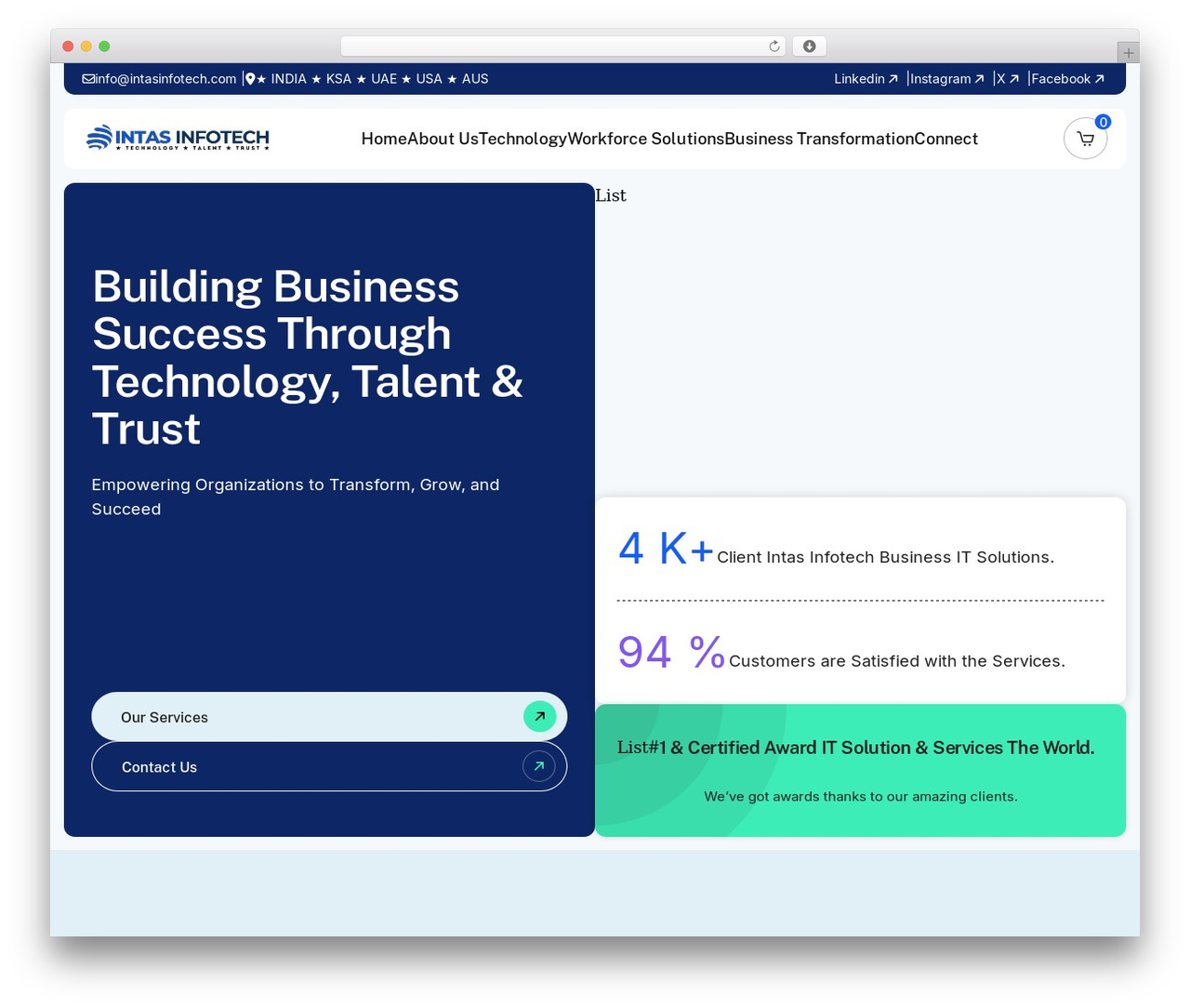
Task: Click the envelope email icon
Action: (x=88, y=79)
